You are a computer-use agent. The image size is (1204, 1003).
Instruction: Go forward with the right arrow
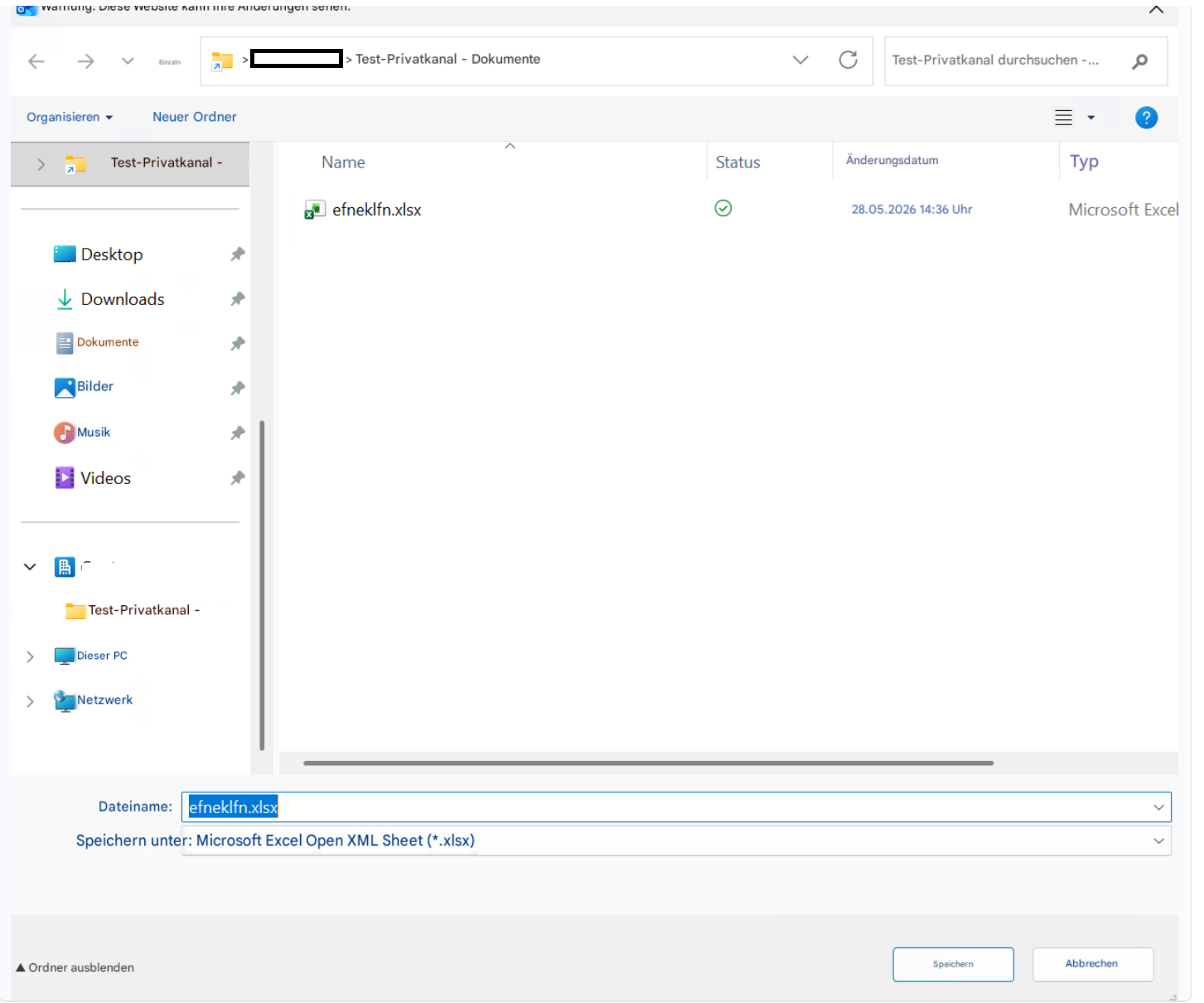coord(85,61)
